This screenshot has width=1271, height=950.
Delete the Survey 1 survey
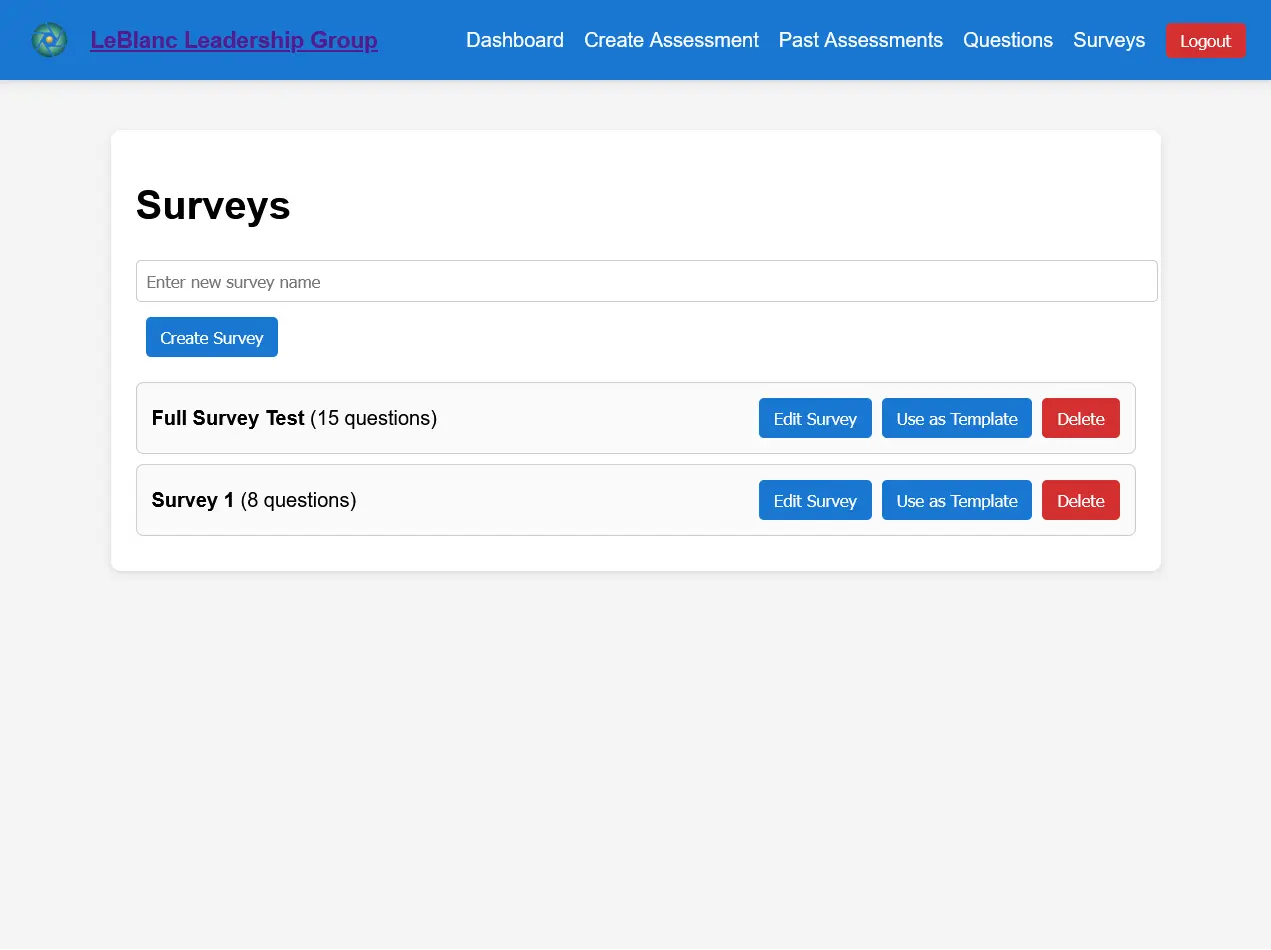(1081, 500)
